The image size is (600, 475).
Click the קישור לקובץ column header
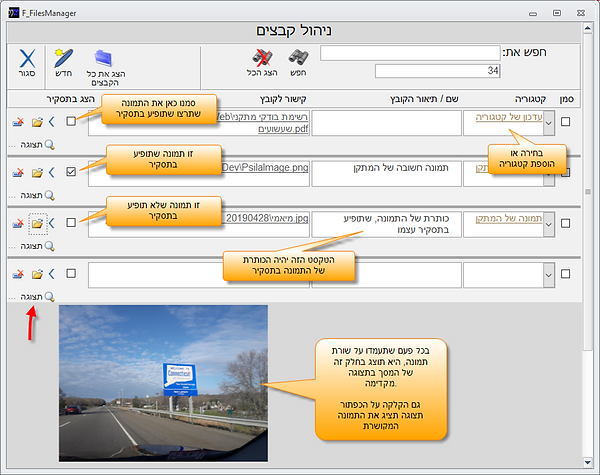[x=283, y=99]
